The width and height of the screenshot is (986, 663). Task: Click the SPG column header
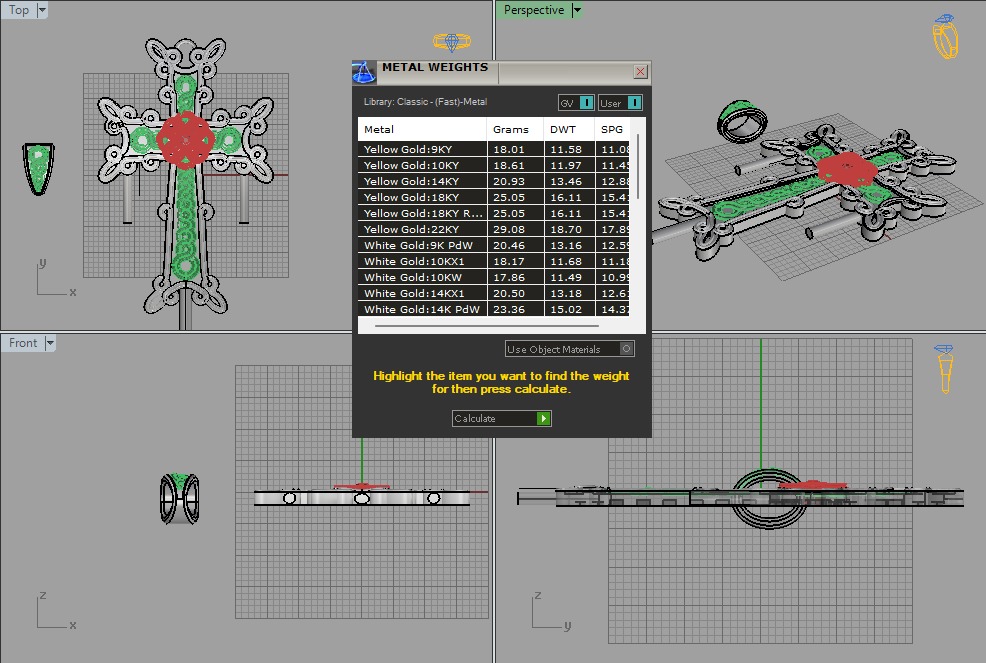tap(612, 129)
